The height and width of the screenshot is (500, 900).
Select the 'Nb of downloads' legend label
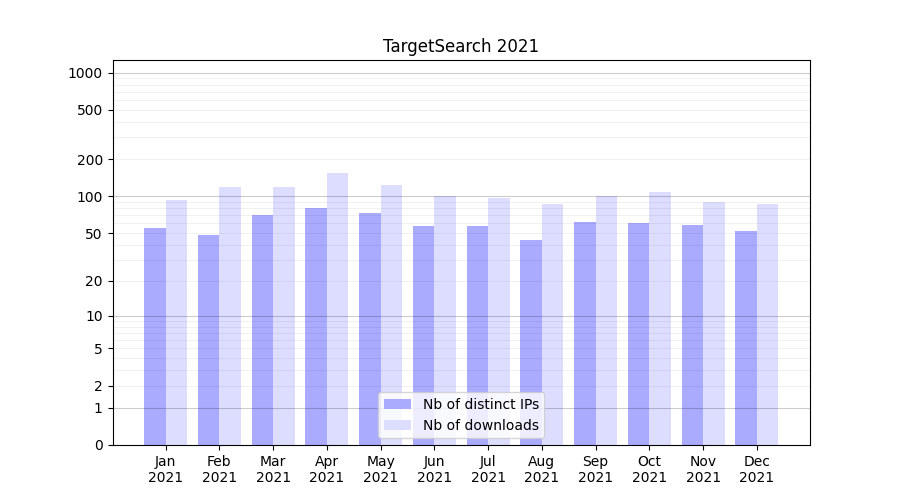pyautogui.click(x=480, y=425)
